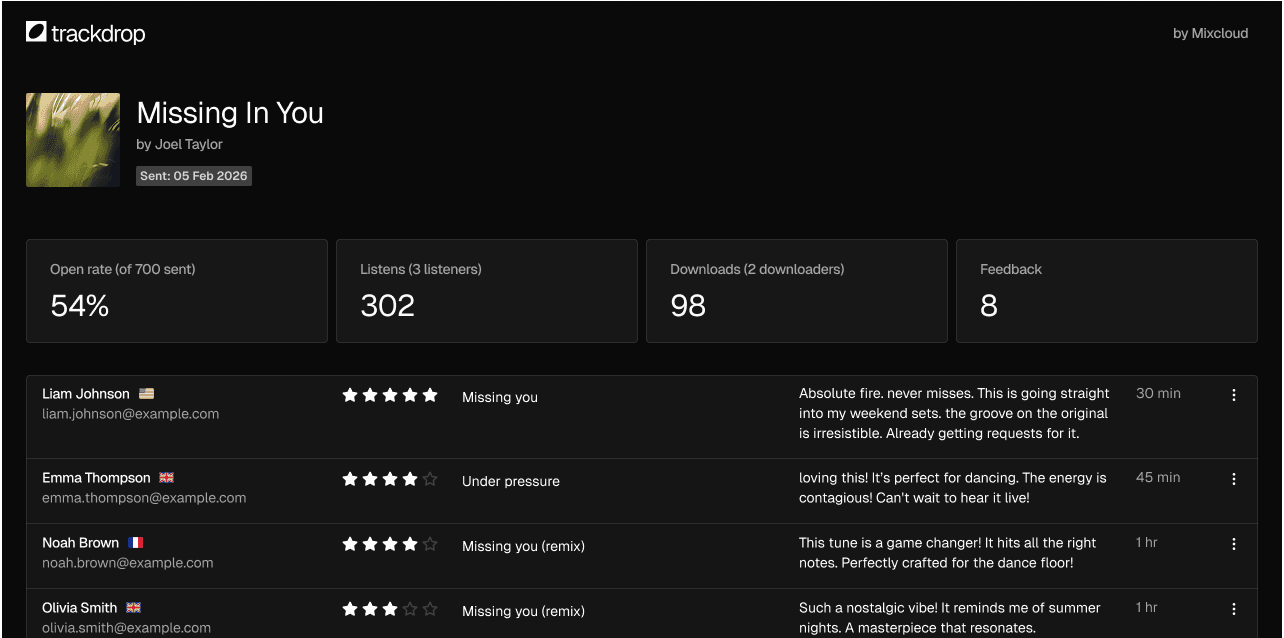Click the Open rate 54% card
The height and width of the screenshot is (638, 1284).
tap(177, 291)
